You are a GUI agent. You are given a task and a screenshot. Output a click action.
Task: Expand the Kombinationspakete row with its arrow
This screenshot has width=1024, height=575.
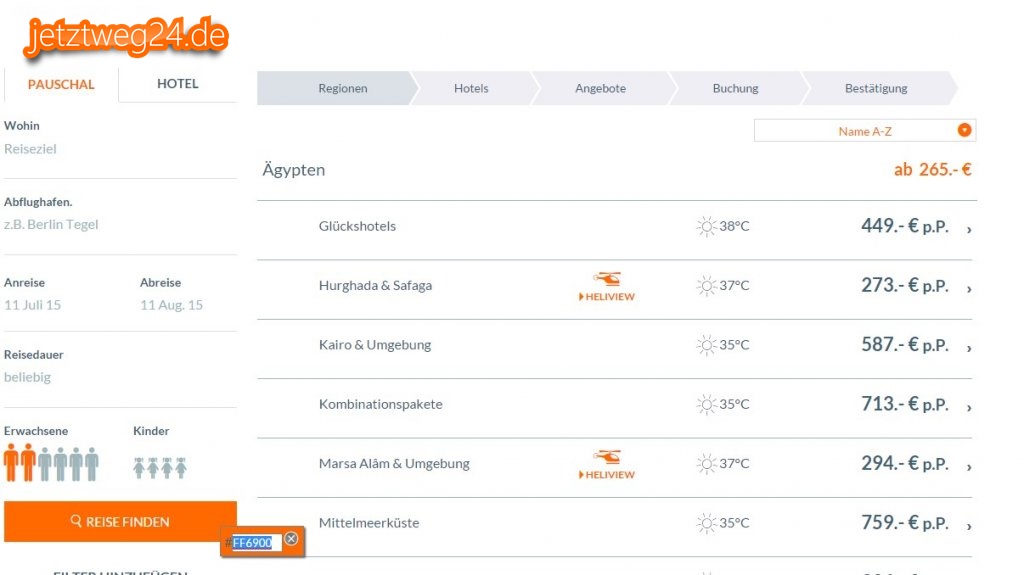[x=969, y=406]
